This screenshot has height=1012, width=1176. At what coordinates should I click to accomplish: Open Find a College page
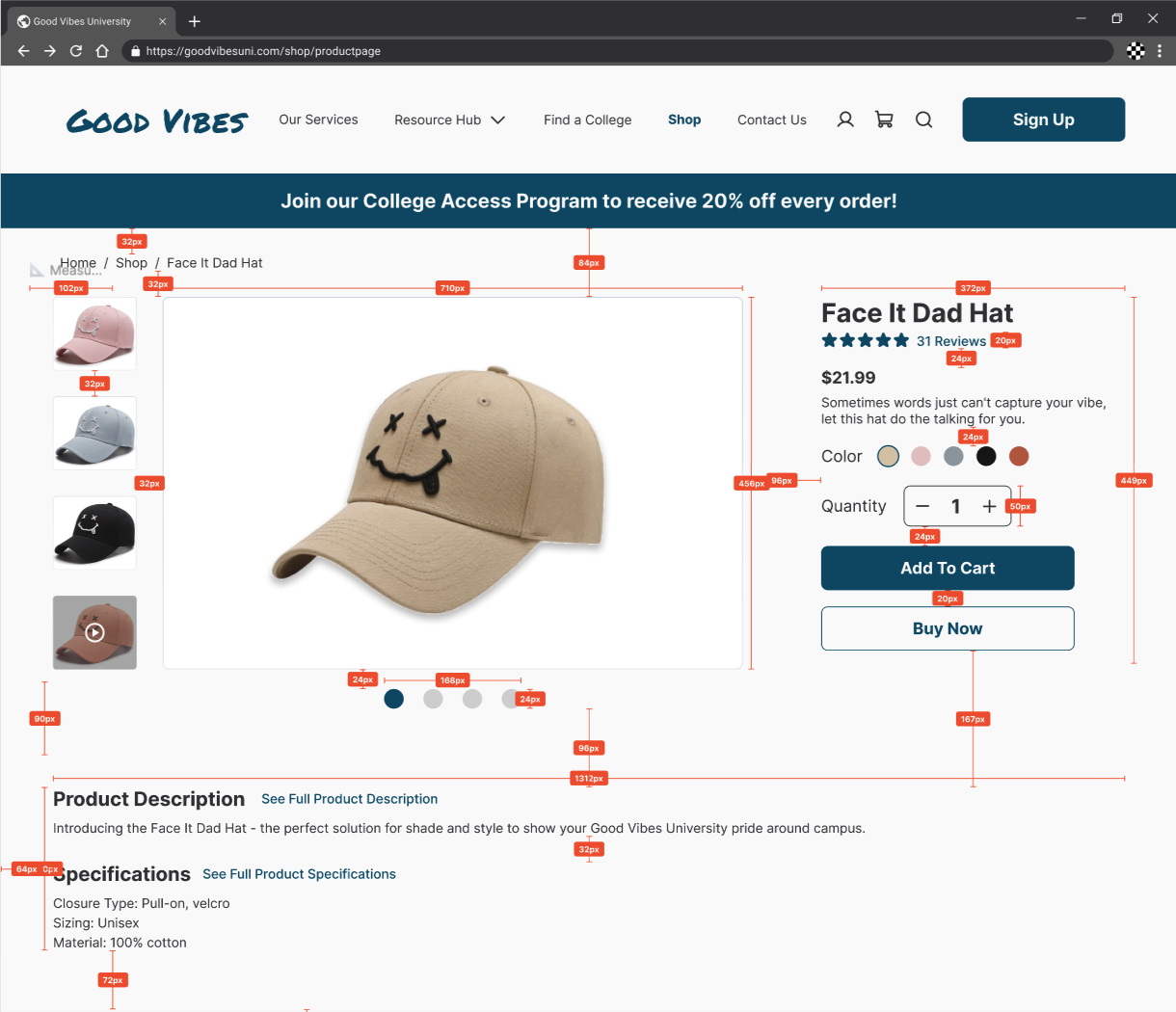tap(588, 120)
